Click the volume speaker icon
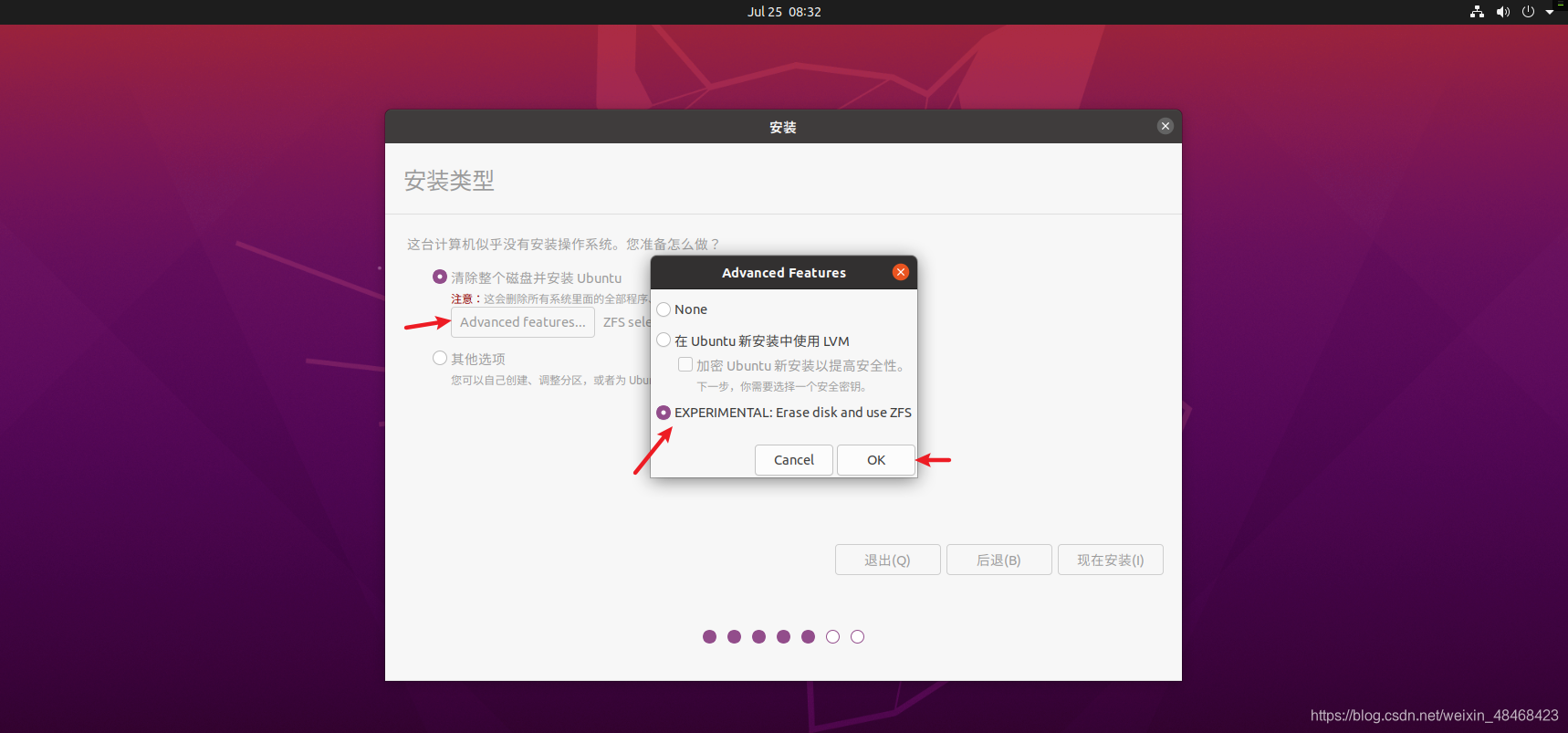This screenshot has width=1568, height=733. click(1502, 12)
